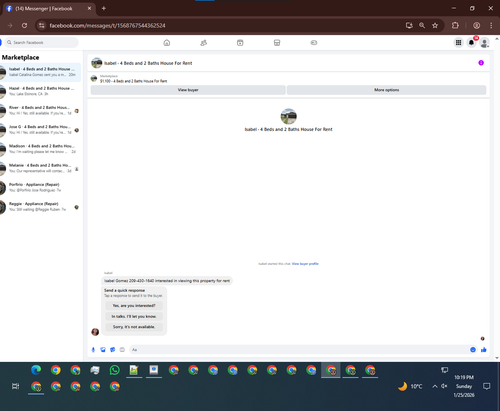
Task: Open Melanie's house rental conversation
Action: pos(40,168)
